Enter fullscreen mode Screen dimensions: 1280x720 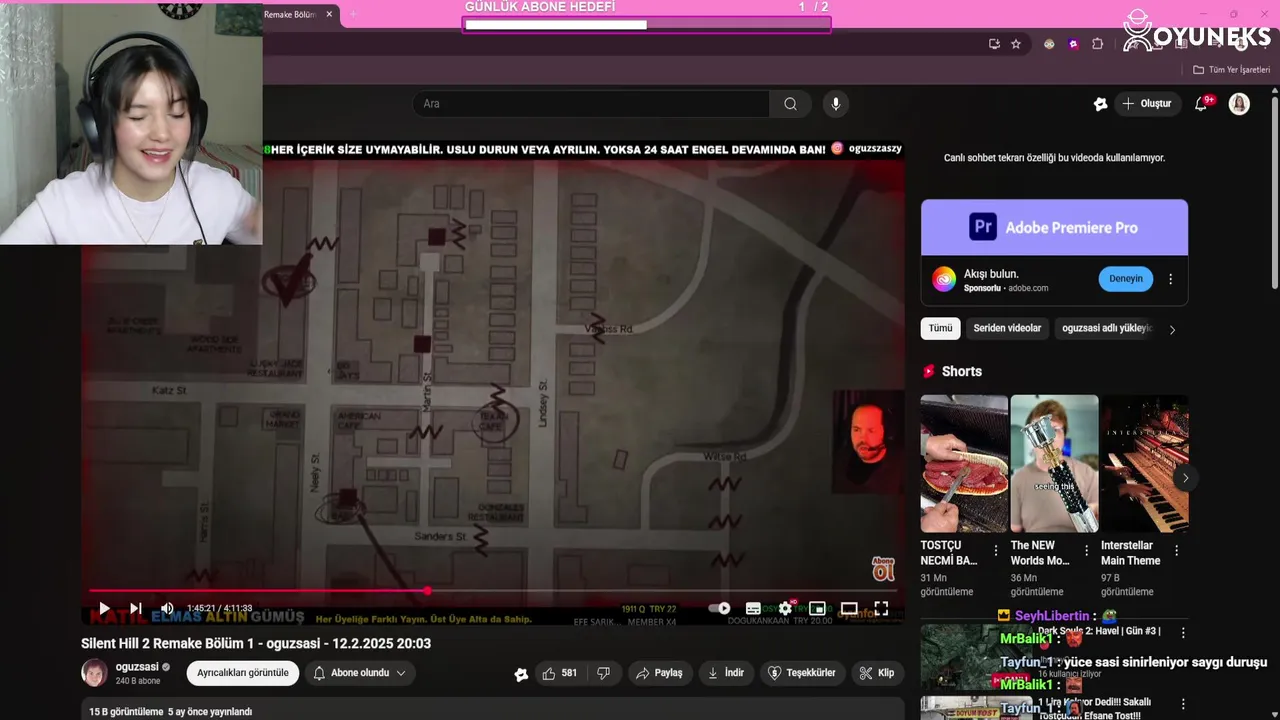point(881,608)
